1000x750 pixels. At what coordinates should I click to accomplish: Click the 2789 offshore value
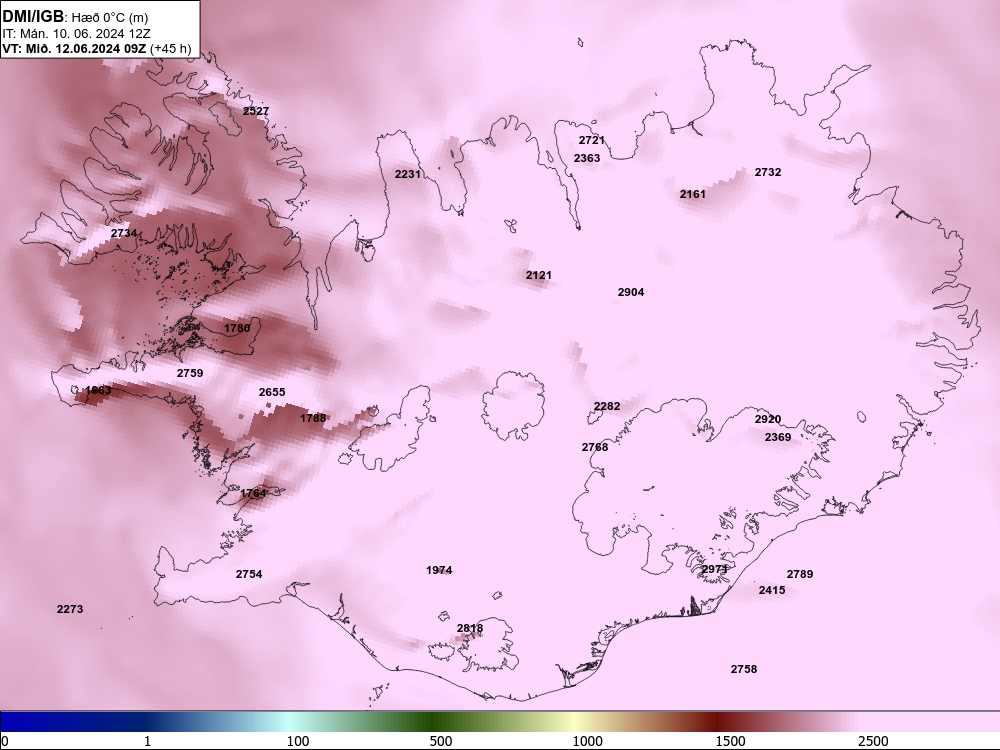(800, 574)
